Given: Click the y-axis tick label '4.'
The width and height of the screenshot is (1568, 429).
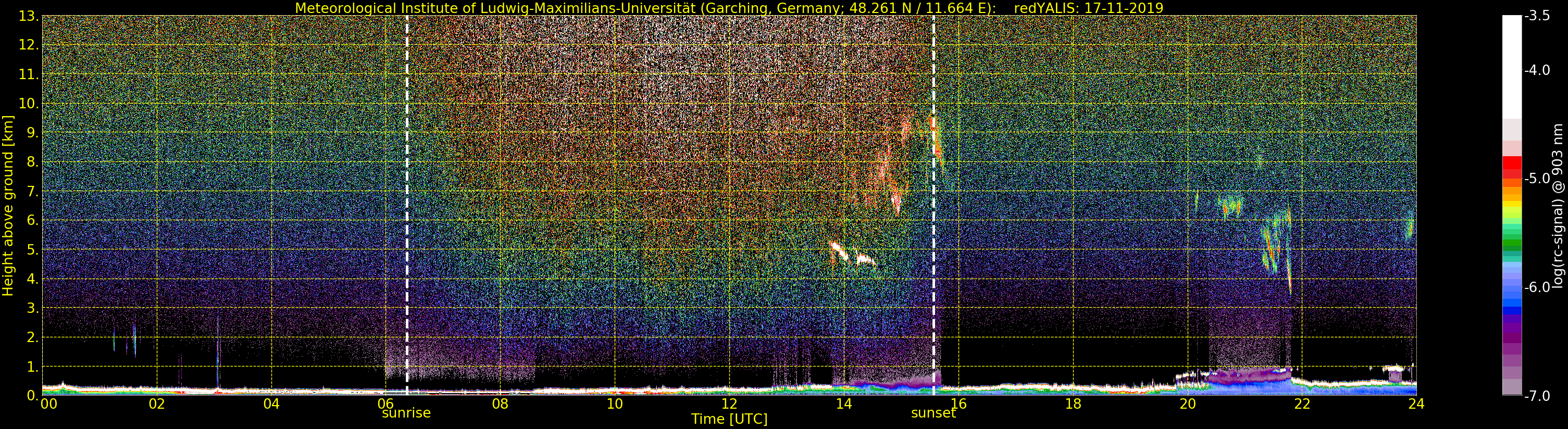Looking at the screenshot, I should pos(33,279).
